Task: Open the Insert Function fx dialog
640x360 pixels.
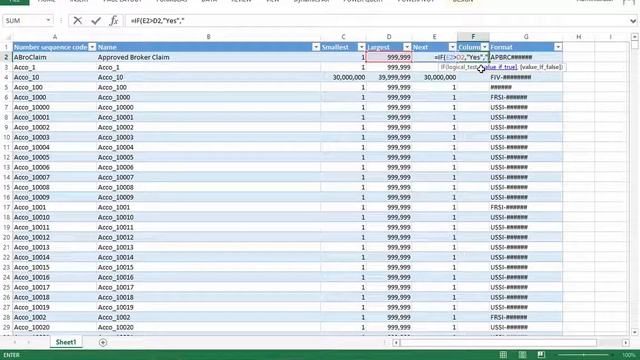Action: click(x=114, y=20)
